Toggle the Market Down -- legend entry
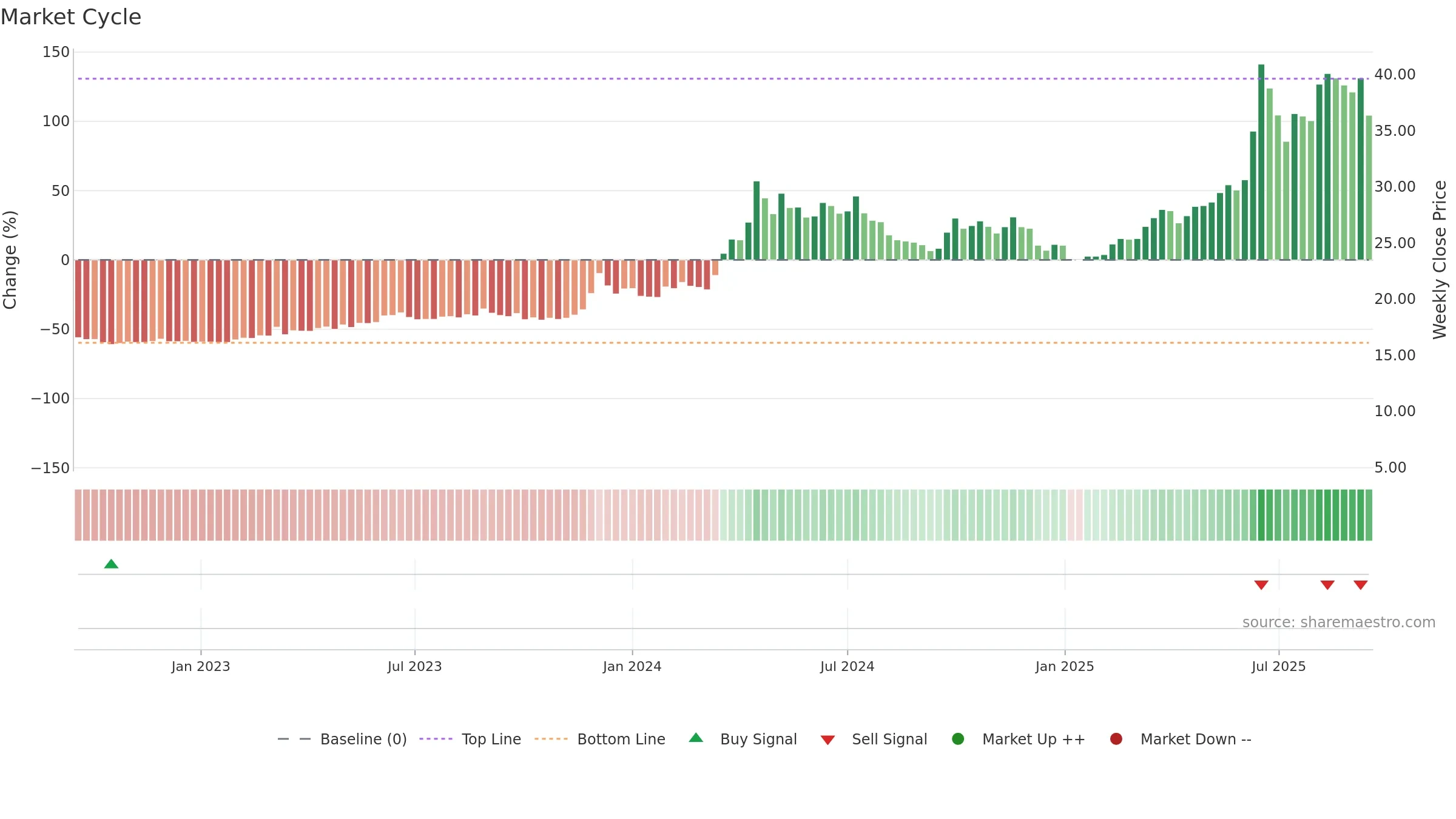Viewport: 1456px width, 819px height. [1181, 739]
